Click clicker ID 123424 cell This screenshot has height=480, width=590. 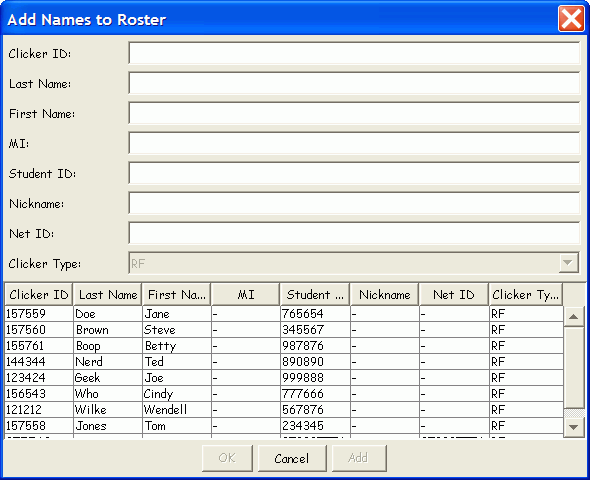[39, 378]
